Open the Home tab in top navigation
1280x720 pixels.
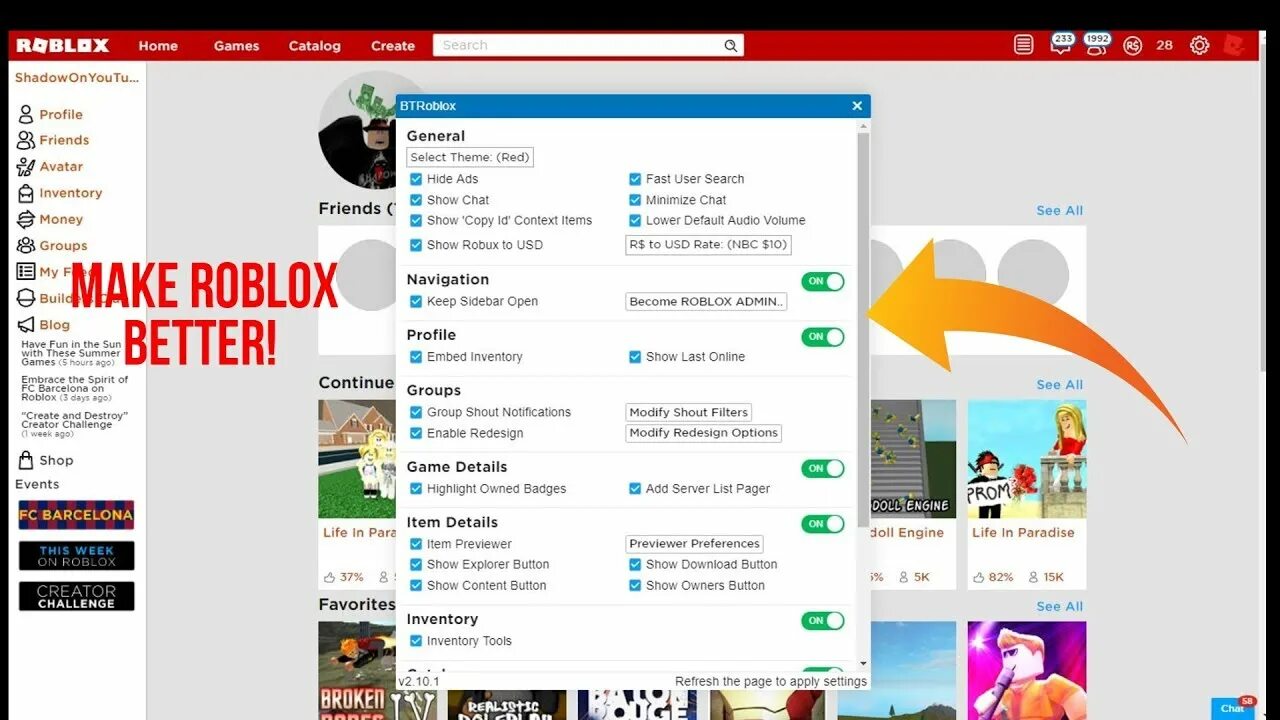coord(158,46)
